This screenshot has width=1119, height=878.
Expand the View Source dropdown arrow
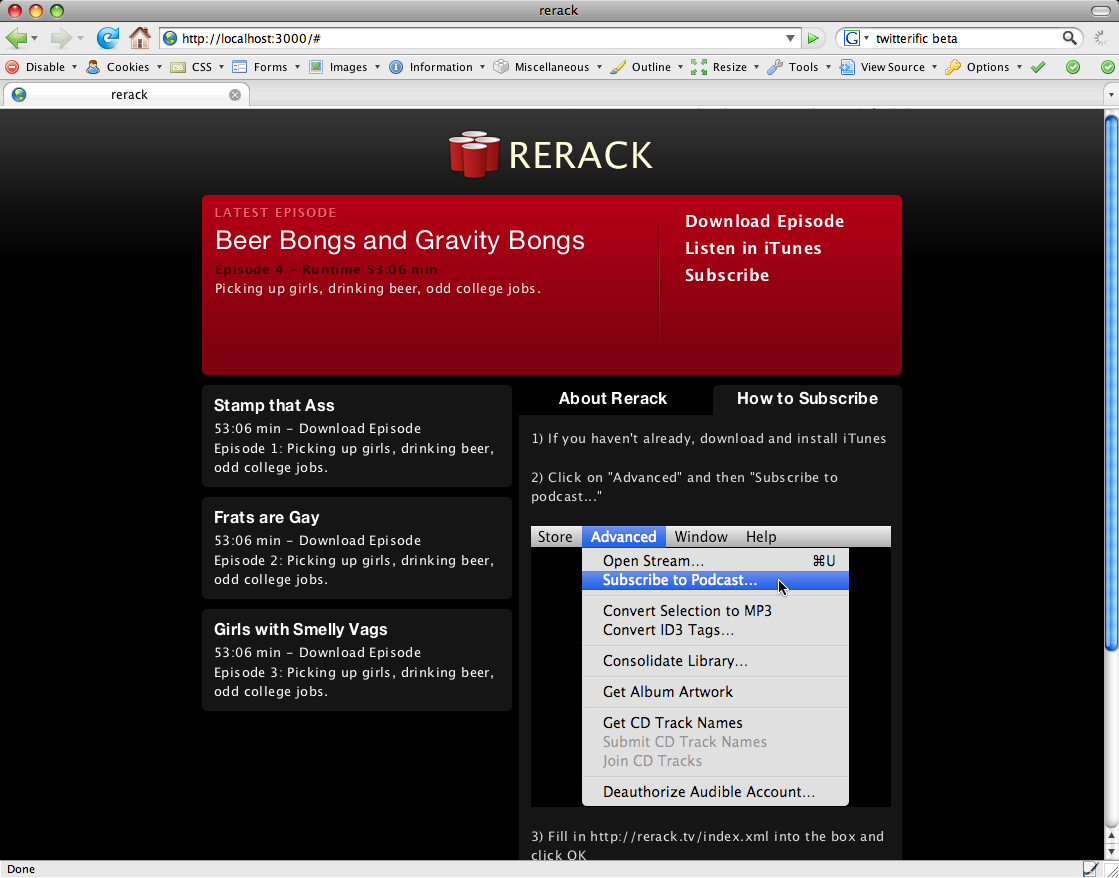(933, 67)
